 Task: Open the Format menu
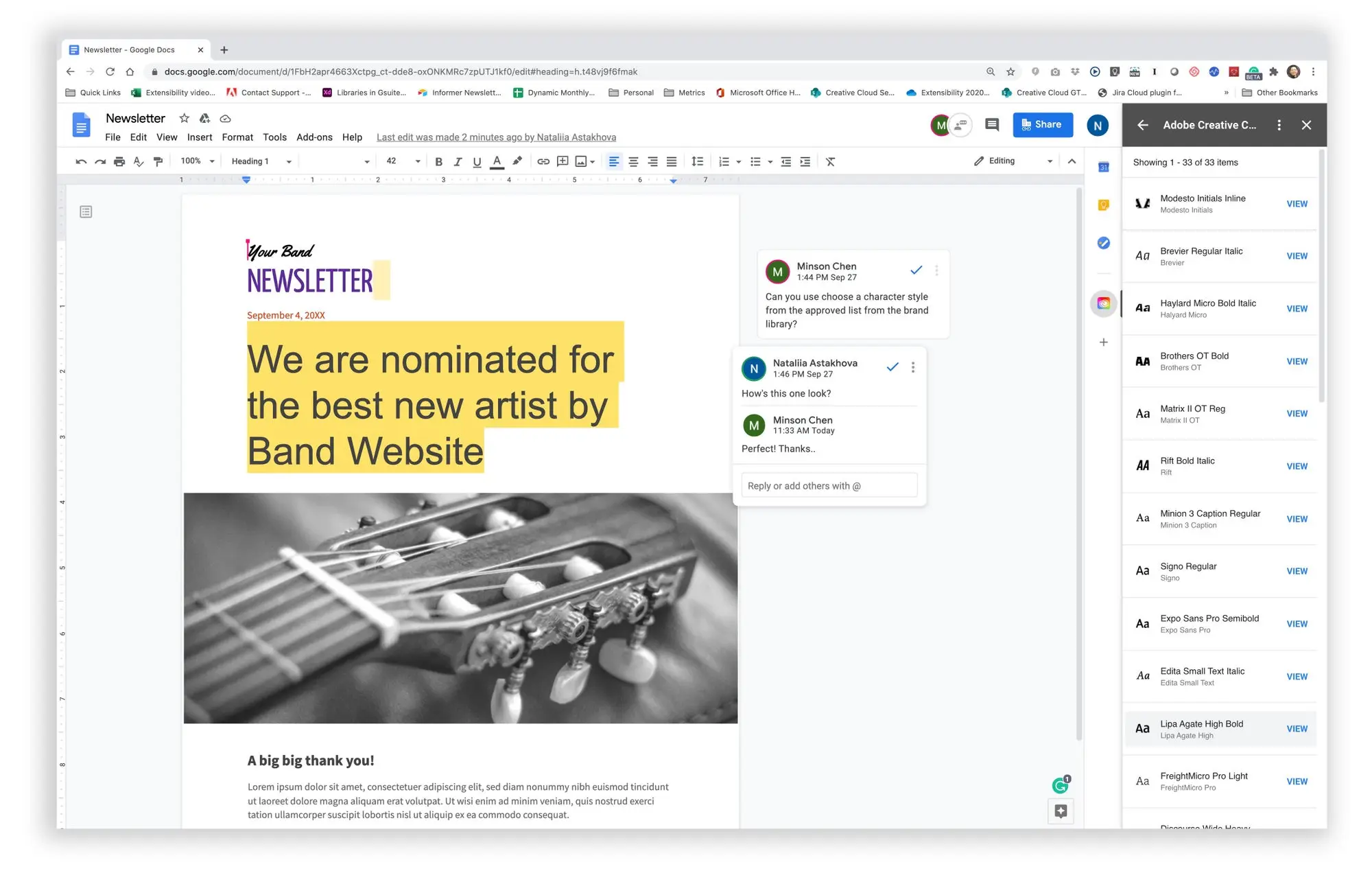237,137
